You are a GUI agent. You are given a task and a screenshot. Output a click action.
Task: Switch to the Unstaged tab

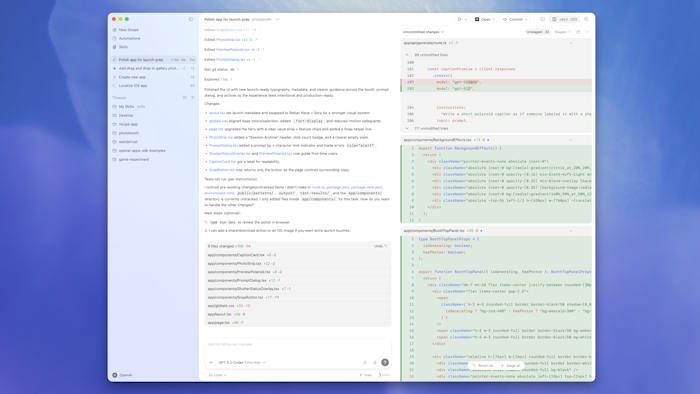click(x=538, y=32)
